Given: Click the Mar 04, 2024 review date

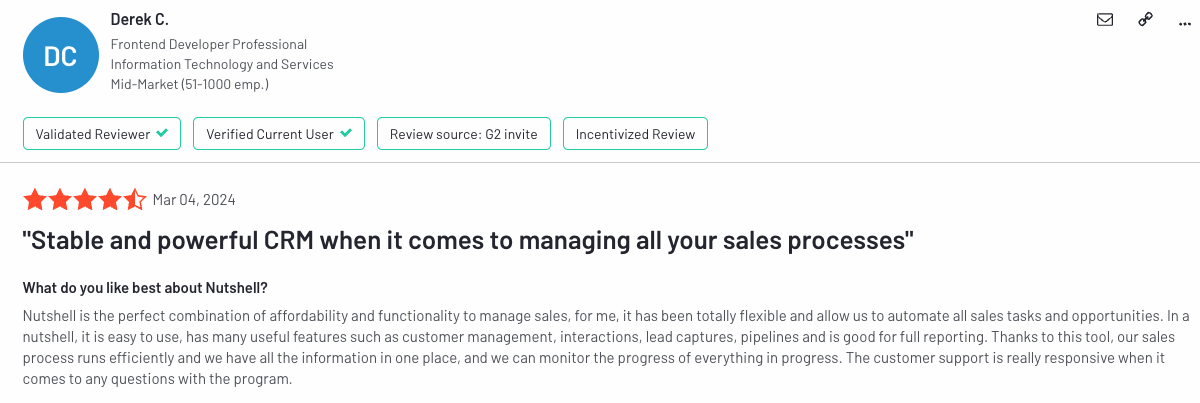Looking at the screenshot, I should (194, 200).
